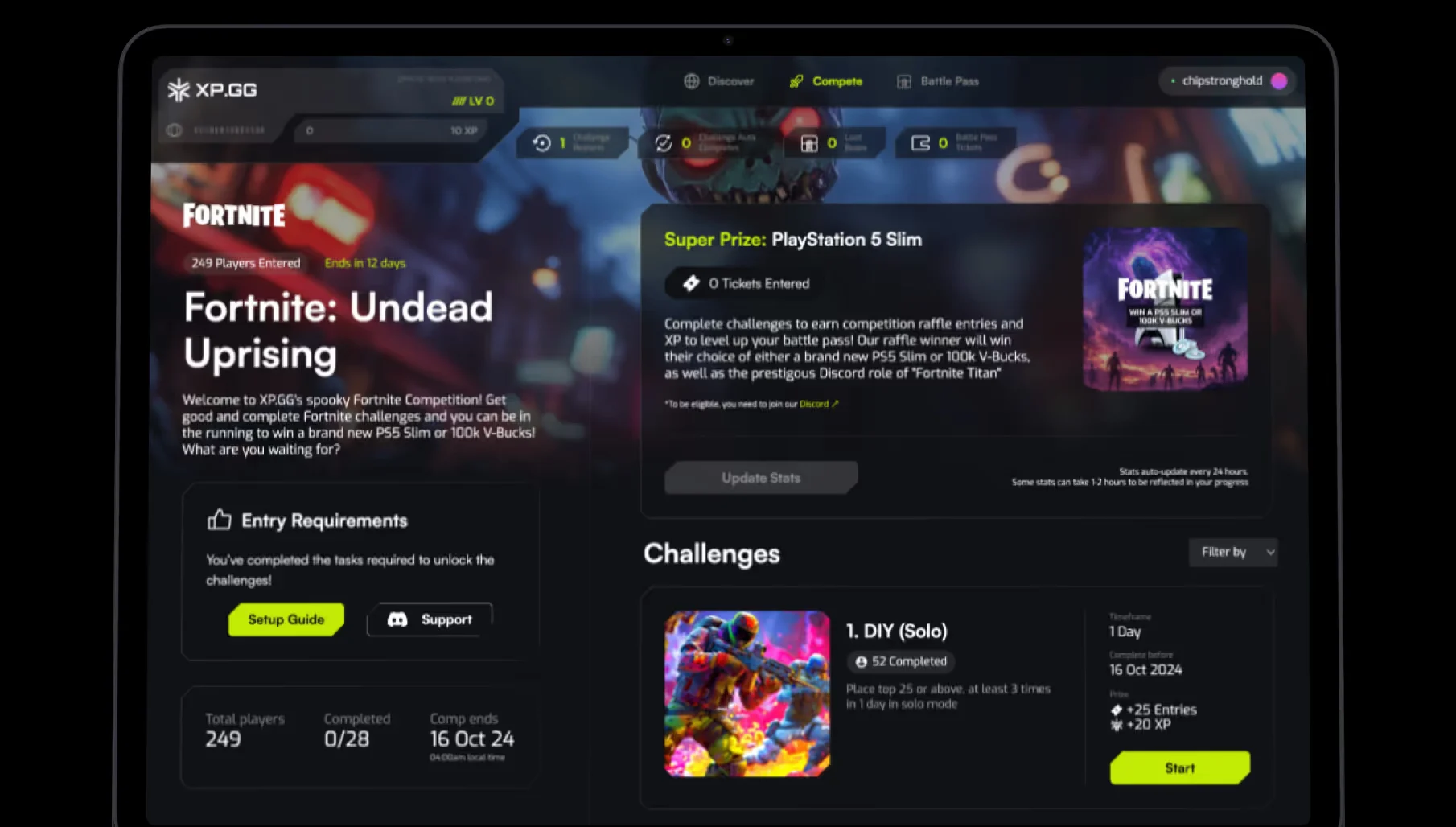Click the purple profile avatar circle
Screen dimensions: 1456x827
1279,80
